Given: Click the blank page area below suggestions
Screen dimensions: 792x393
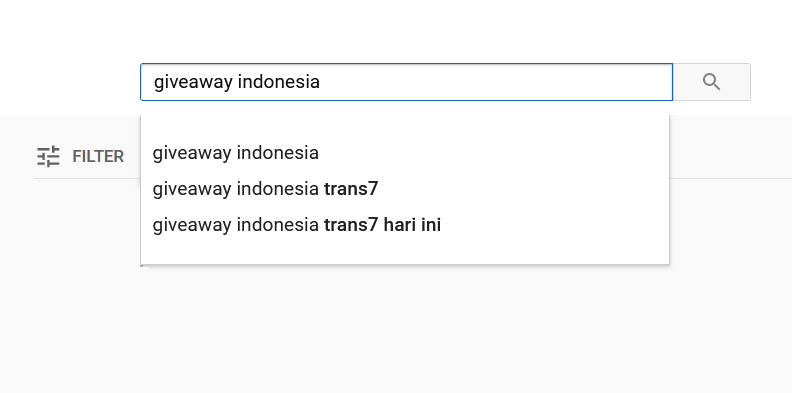Looking at the screenshot, I should coord(404,328).
